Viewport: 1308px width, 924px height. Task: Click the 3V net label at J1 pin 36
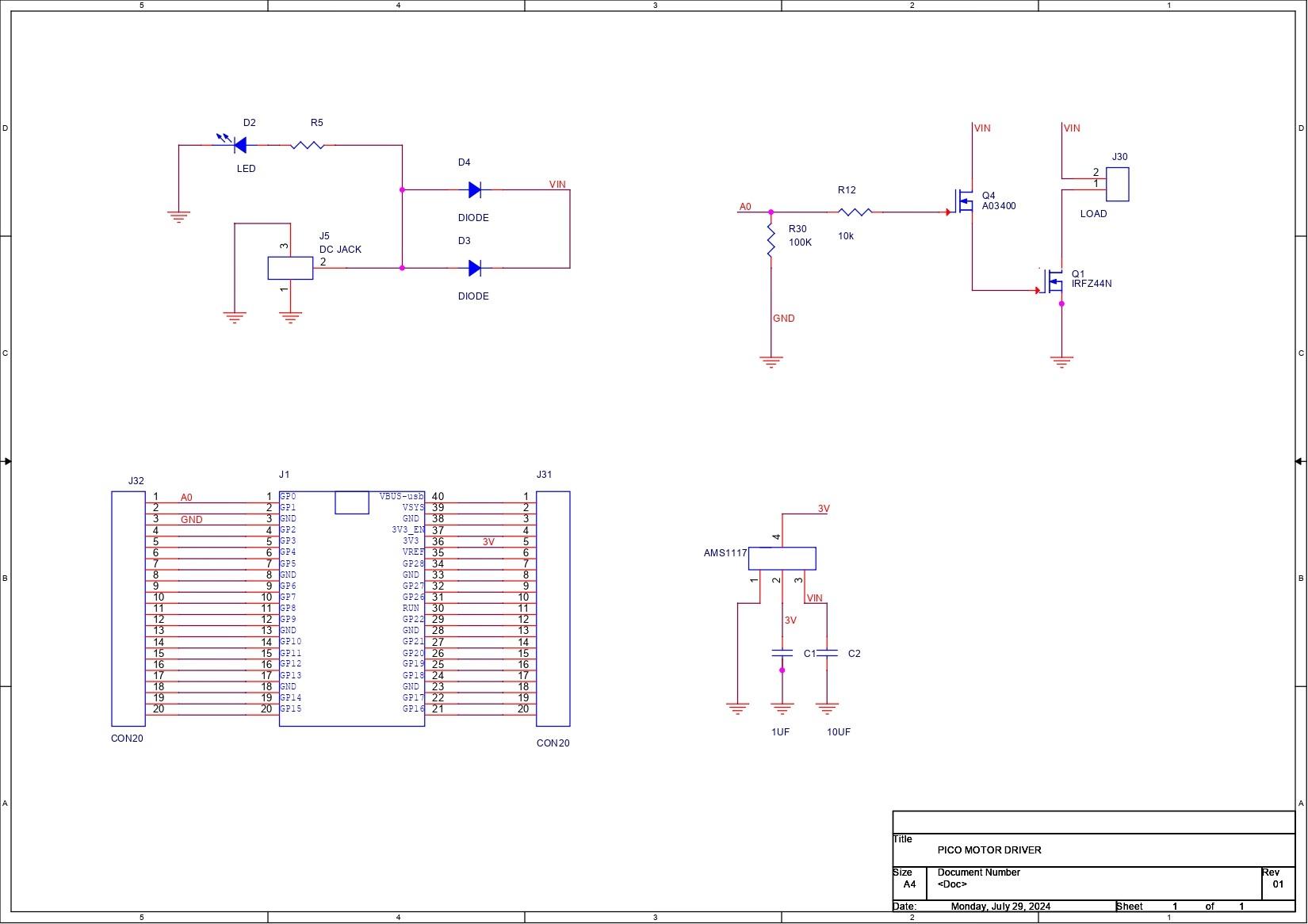(488, 542)
